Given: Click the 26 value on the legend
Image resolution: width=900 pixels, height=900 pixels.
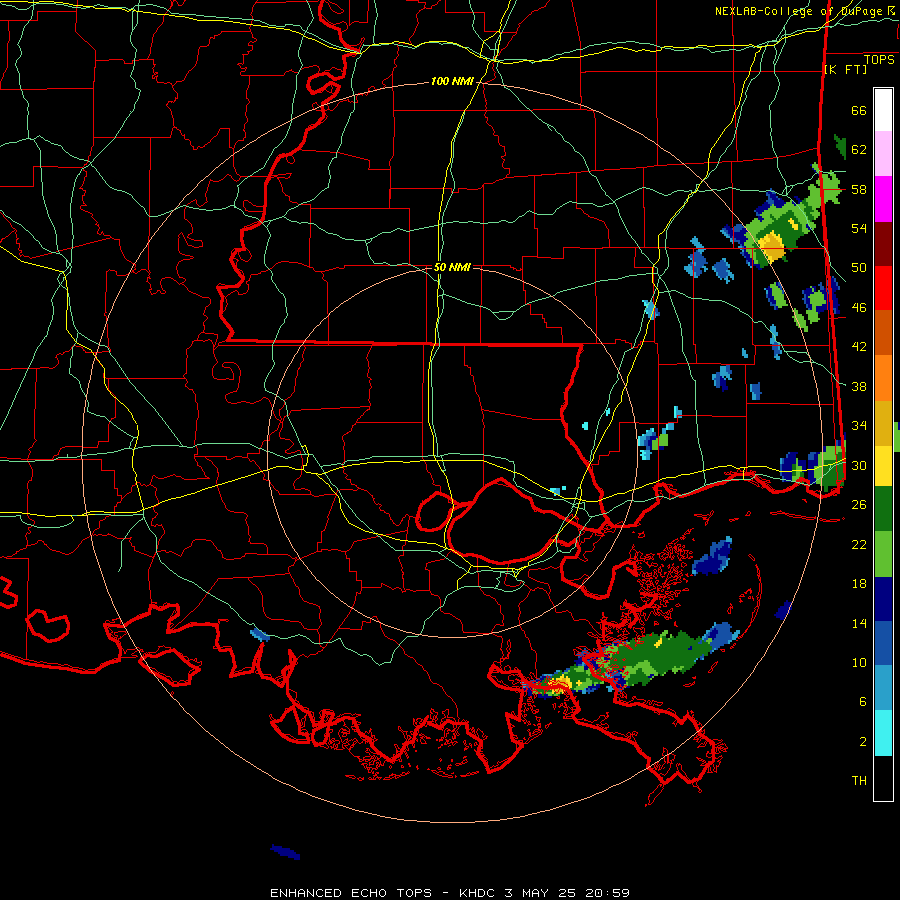Looking at the screenshot, I should click(x=859, y=505).
